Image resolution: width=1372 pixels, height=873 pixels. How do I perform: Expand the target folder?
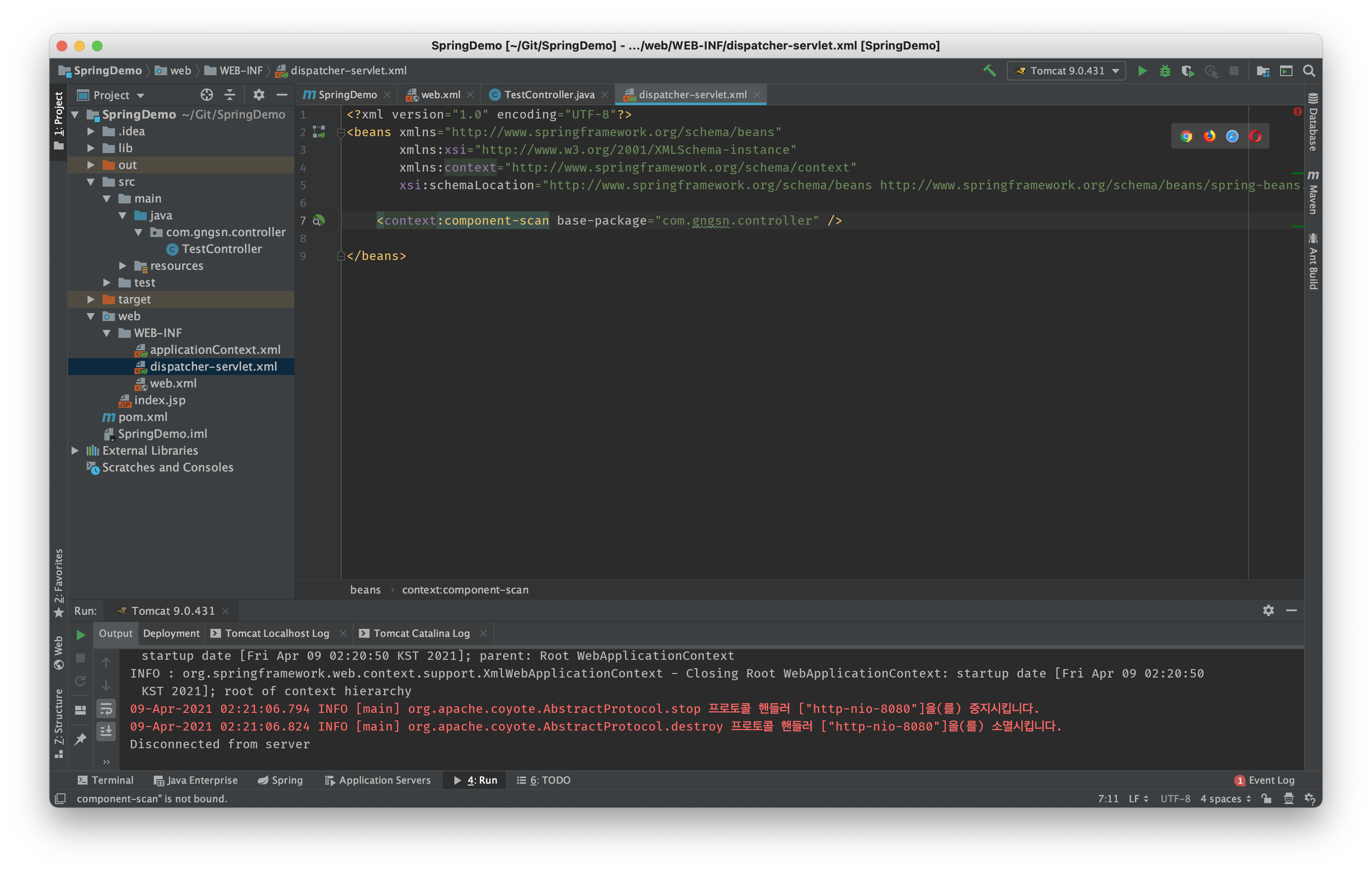point(91,299)
